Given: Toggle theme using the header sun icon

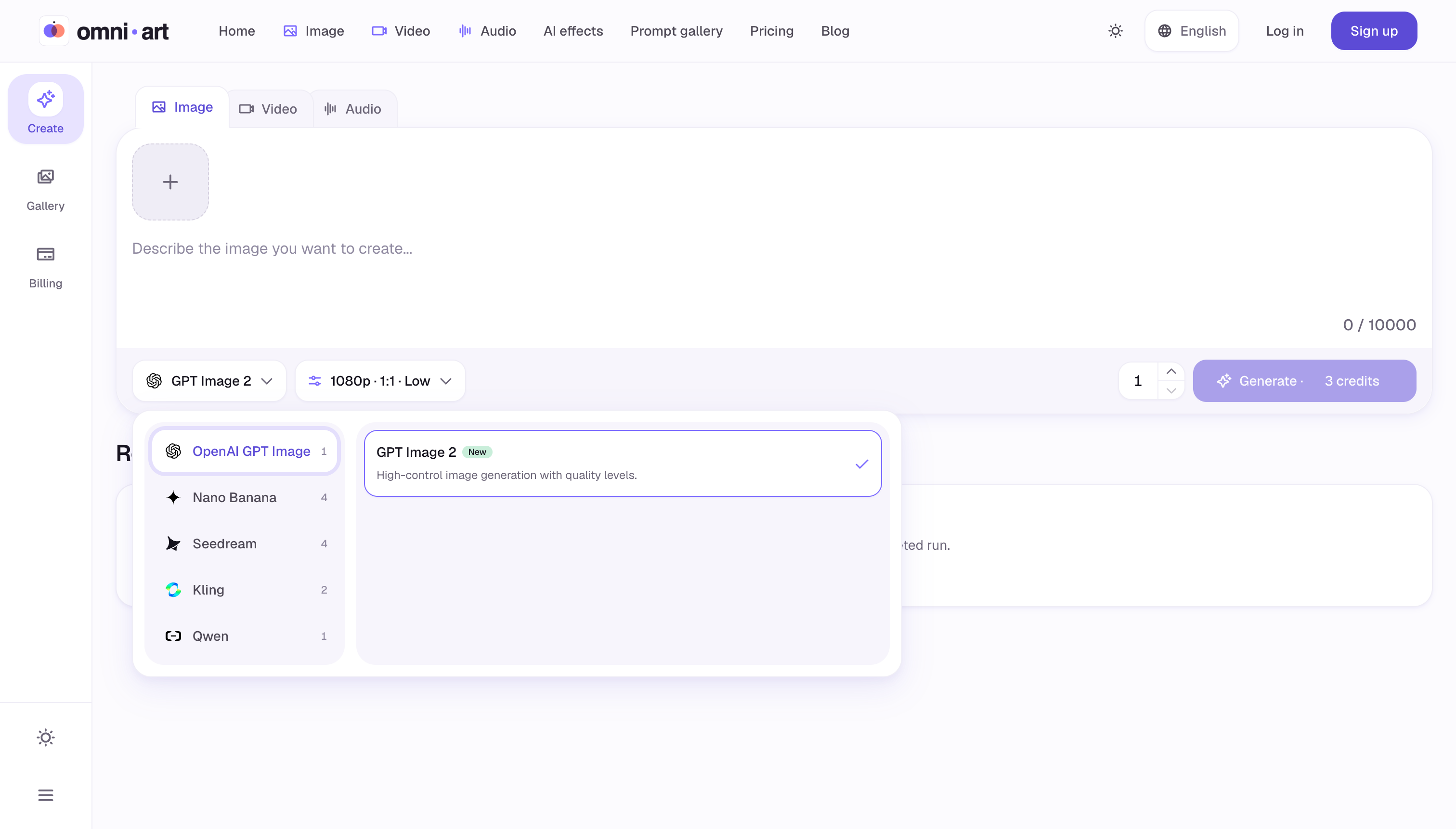Looking at the screenshot, I should [1116, 31].
